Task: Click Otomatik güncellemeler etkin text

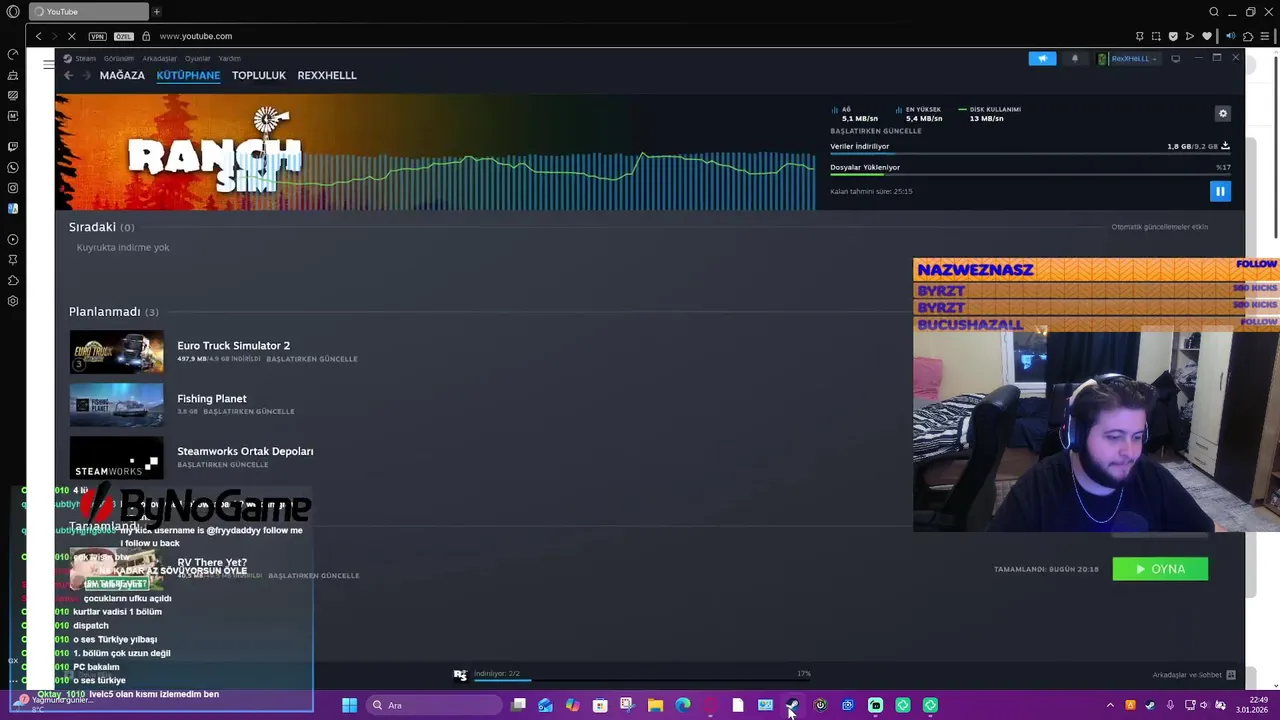Action: (1159, 227)
